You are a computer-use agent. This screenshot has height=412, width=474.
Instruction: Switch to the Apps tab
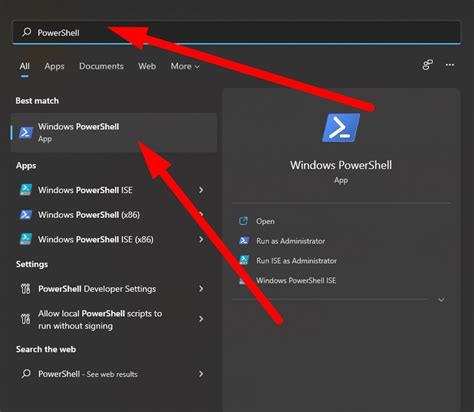click(54, 66)
